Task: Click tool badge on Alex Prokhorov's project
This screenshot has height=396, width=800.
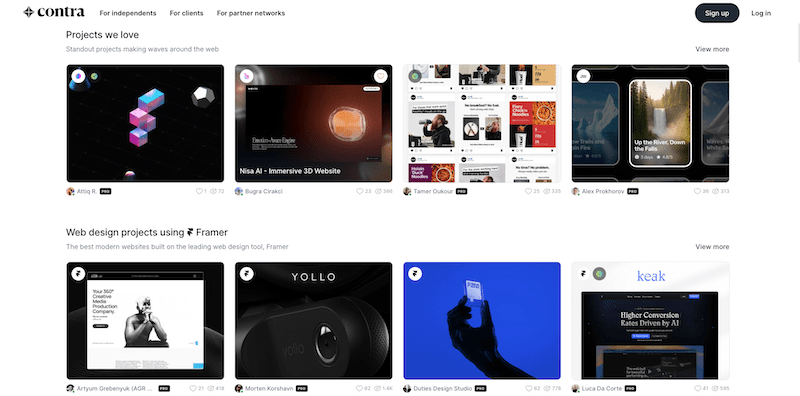Action: pyautogui.click(x=584, y=77)
